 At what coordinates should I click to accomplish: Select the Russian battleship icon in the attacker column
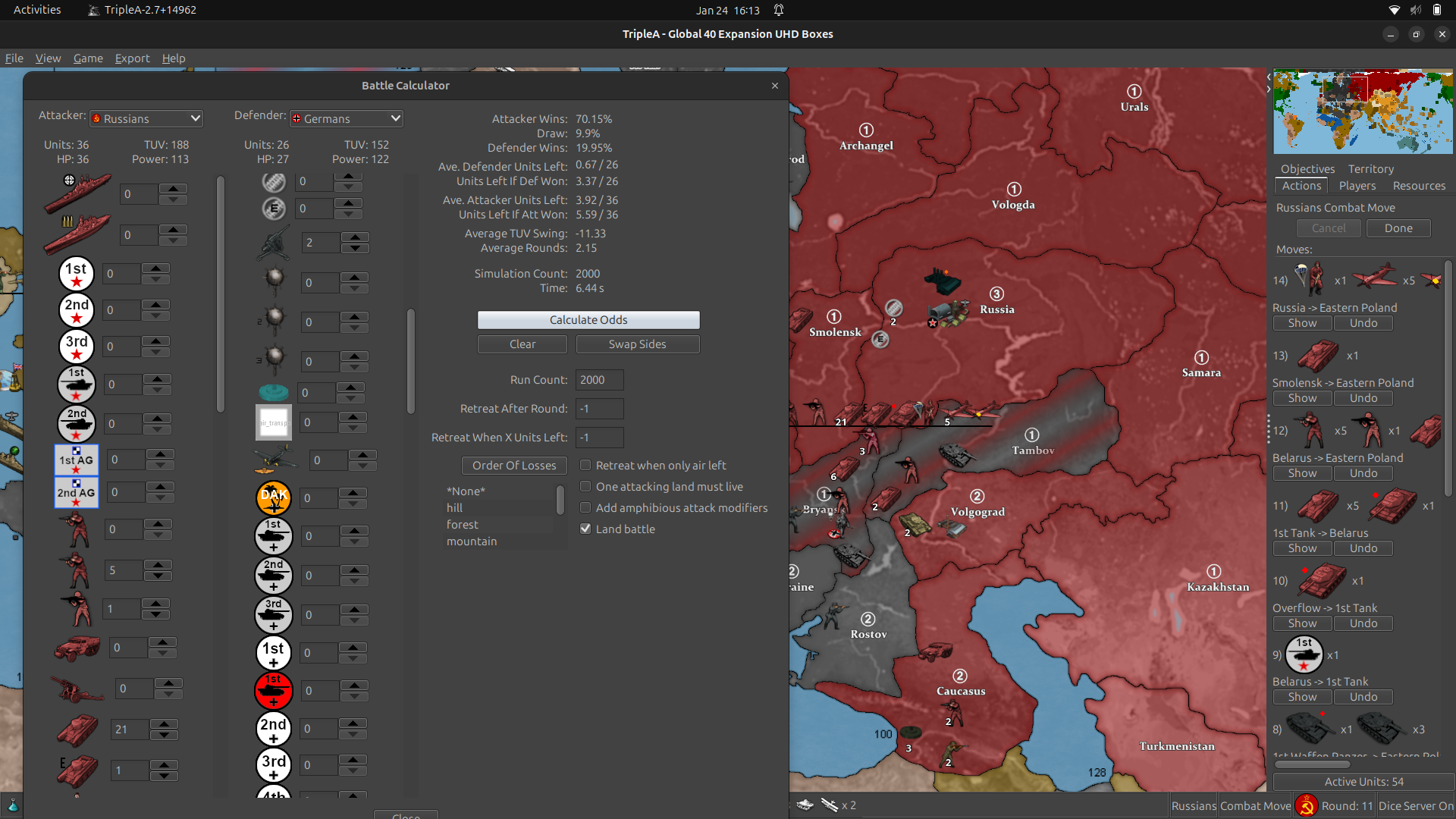click(x=77, y=193)
